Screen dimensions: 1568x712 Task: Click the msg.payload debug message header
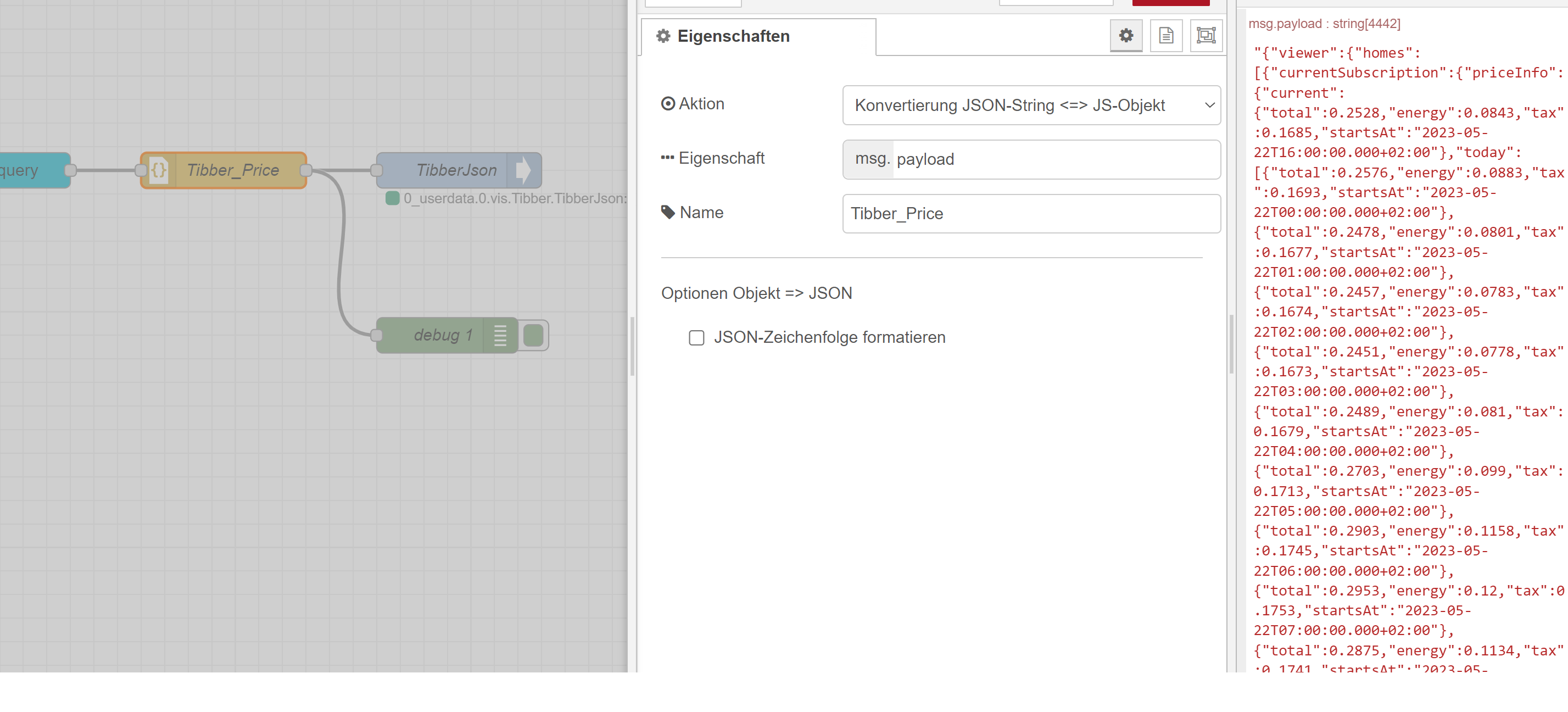click(1324, 24)
